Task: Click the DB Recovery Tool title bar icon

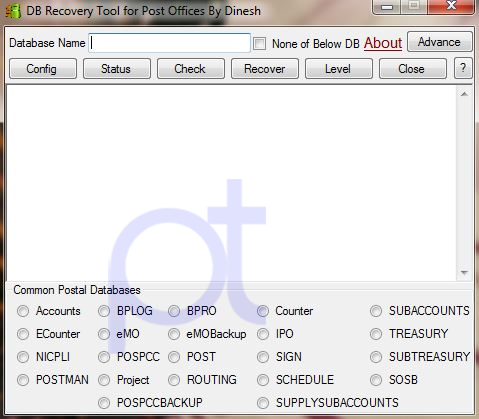Action: pos(13,11)
